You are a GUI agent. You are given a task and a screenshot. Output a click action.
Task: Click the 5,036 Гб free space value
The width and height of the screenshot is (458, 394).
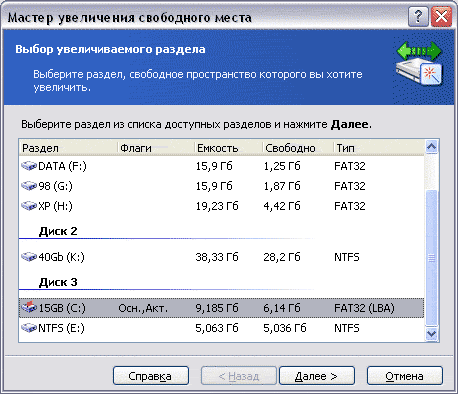coord(285,328)
